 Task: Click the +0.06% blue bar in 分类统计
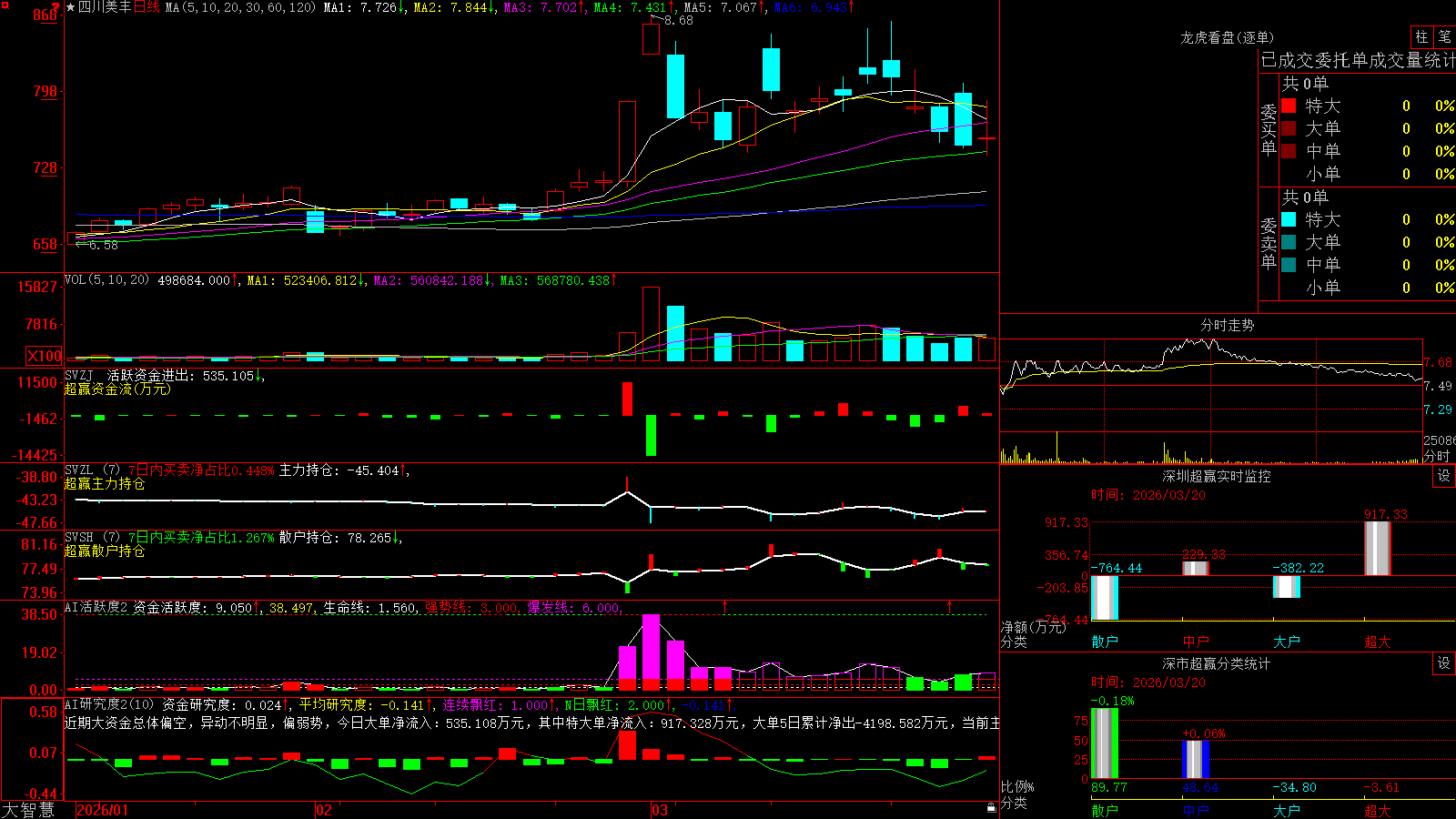click(x=1196, y=759)
